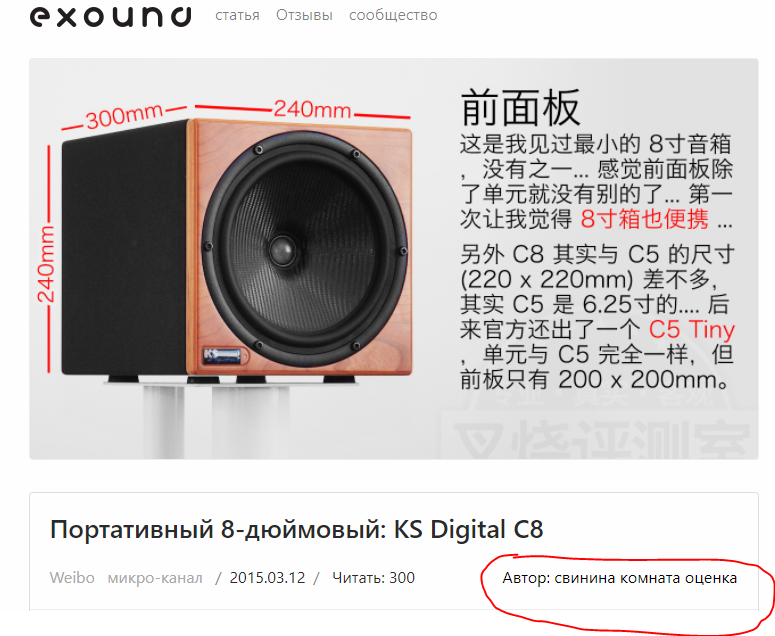Click the watermark logo in banner corner
This screenshot has height=636, width=775.
[x=601, y=427]
